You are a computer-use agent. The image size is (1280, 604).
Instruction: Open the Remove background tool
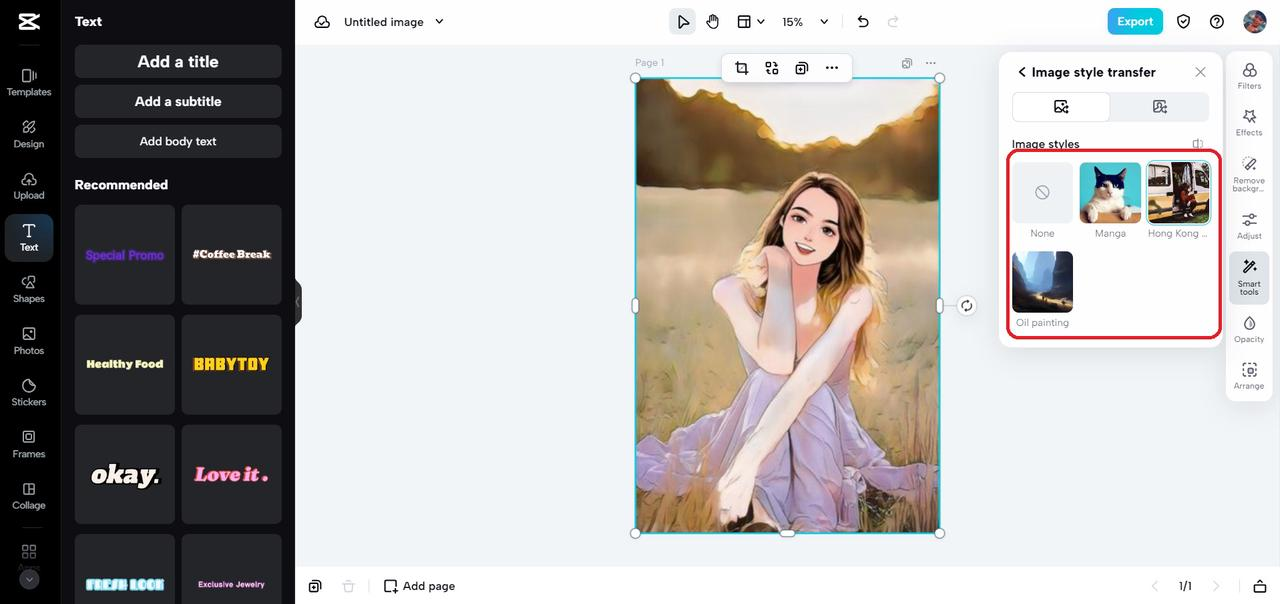[x=1249, y=173]
